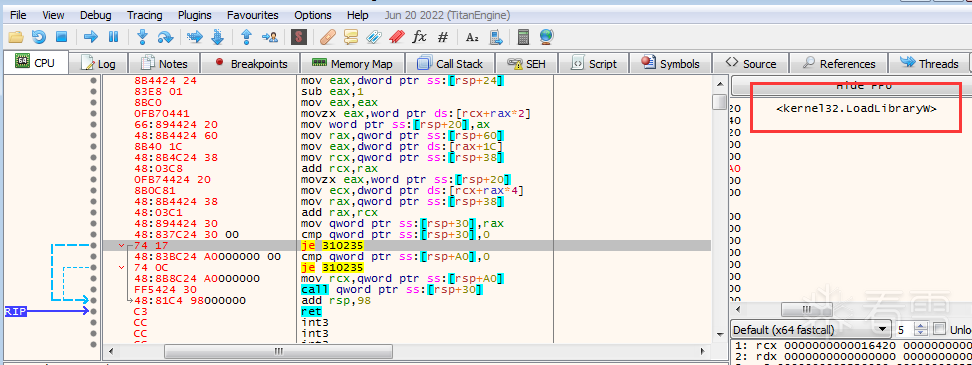The height and width of the screenshot is (365, 972).
Task: Click the disassembly horizontal scrollbar thumb
Action: pyautogui.click(x=278, y=351)
